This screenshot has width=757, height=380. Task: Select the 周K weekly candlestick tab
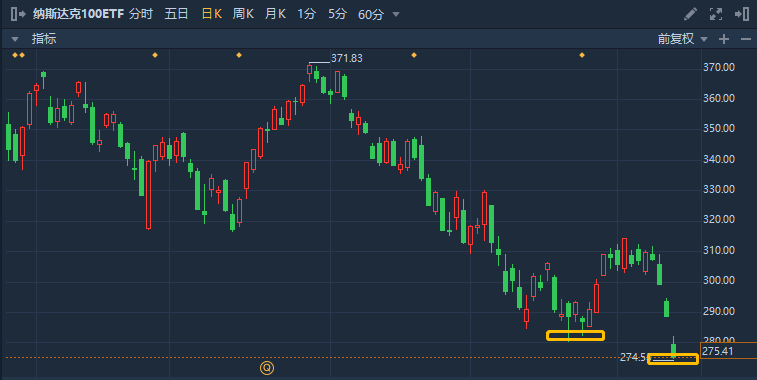243,14
